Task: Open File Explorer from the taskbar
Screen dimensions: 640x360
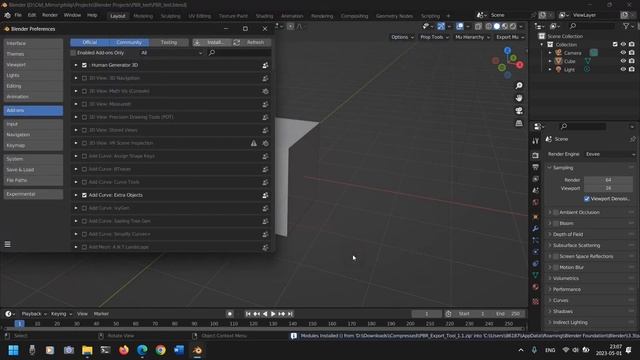Action: pos(87,350)
